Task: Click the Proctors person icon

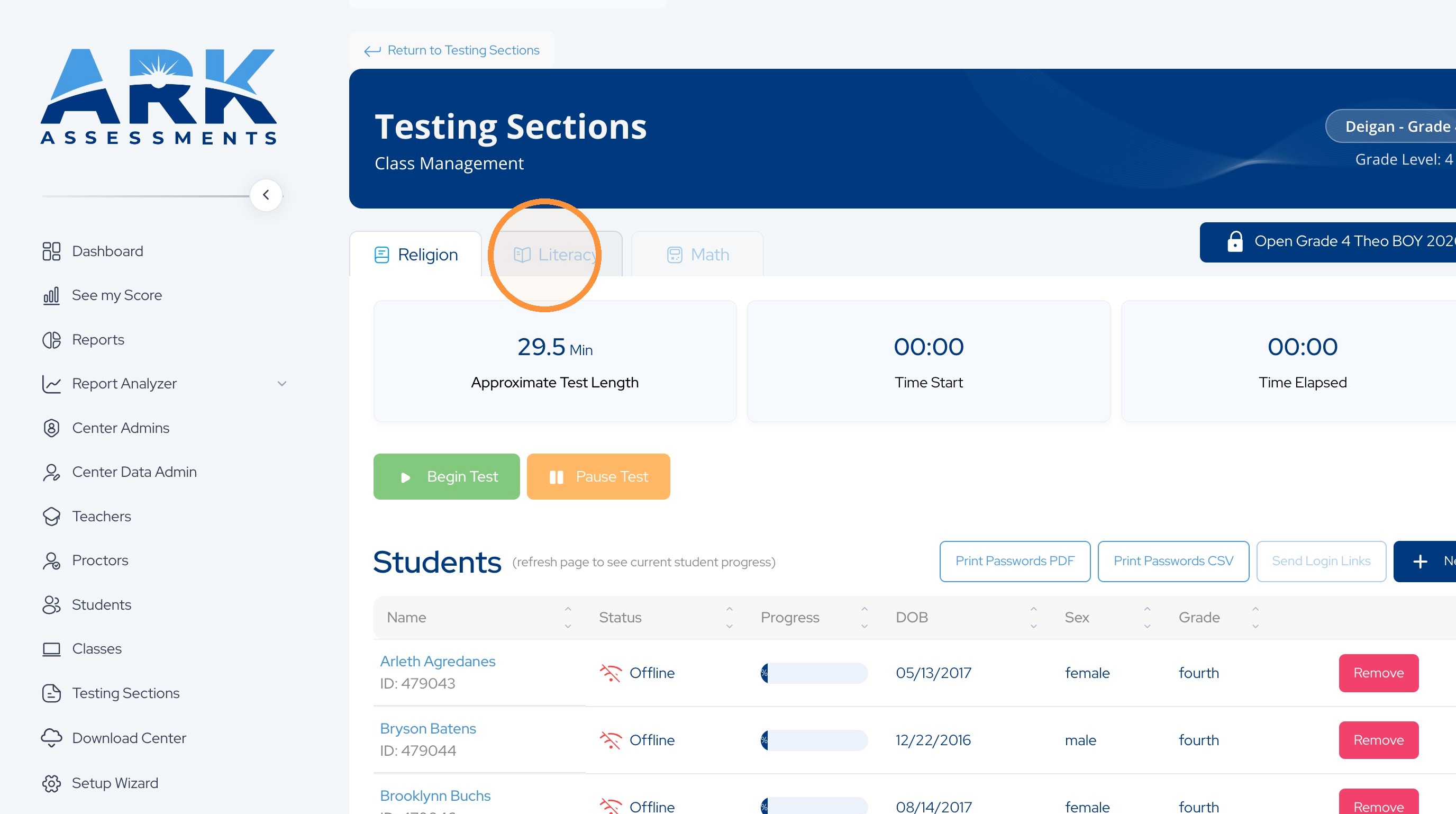Action: (x=51, y=560)
